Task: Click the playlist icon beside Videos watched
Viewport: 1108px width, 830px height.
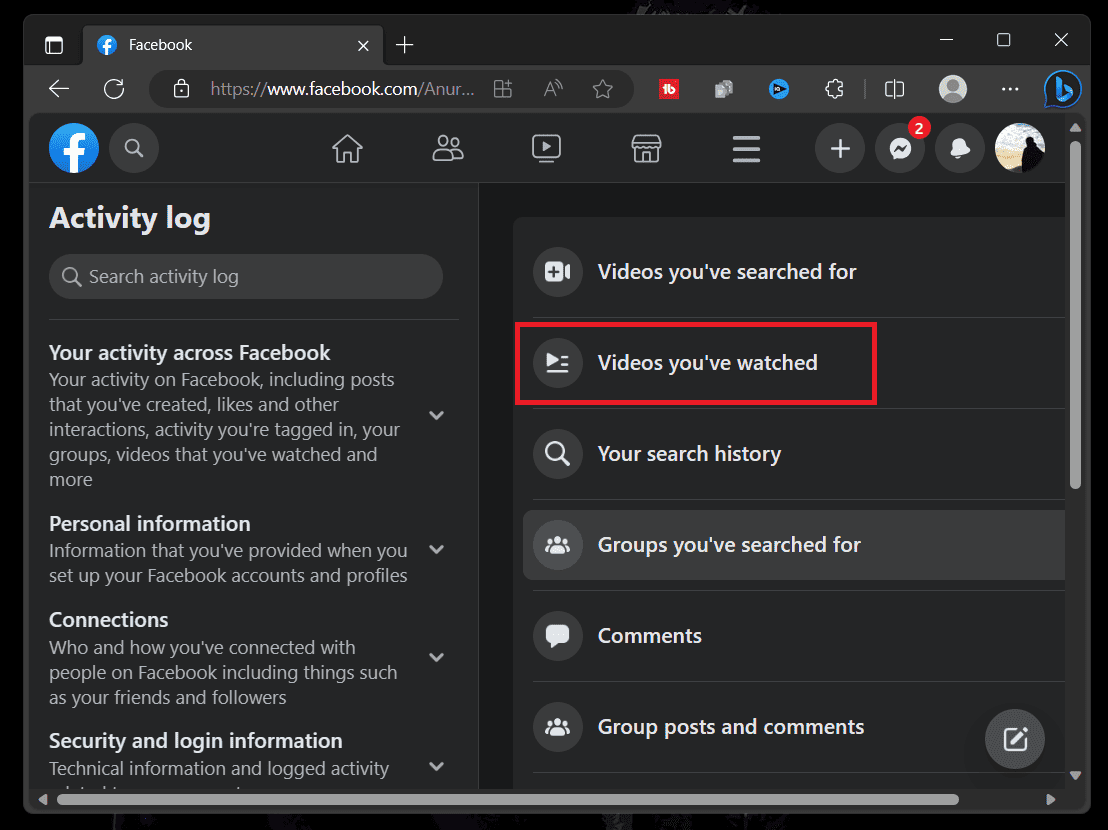Action: pos(558,362)
